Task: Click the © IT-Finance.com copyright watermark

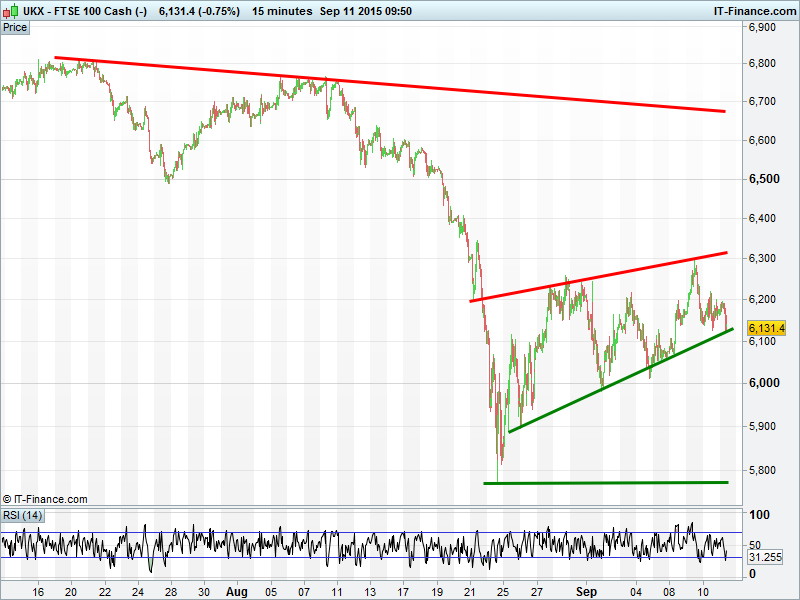Action: coord(46,499)
